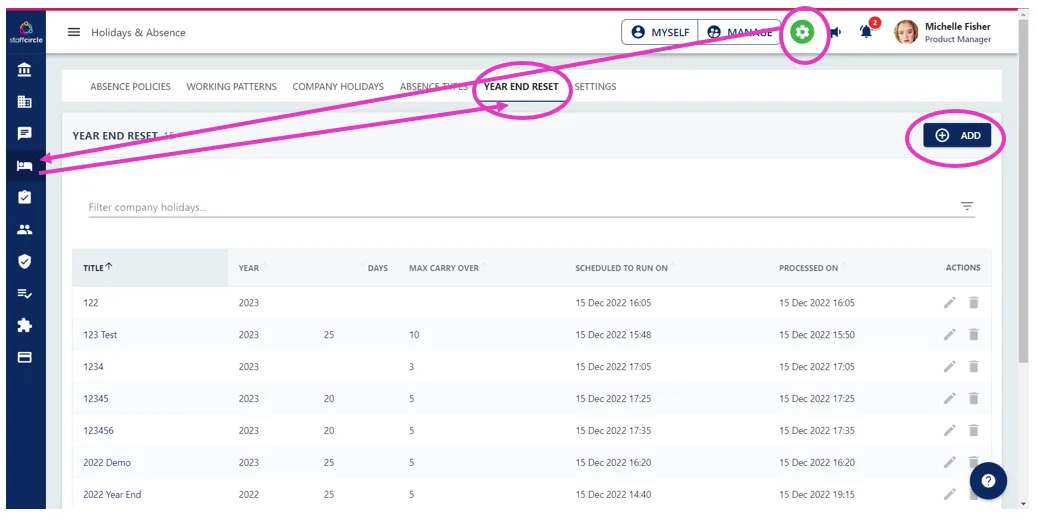Sort by the Processed On column
The width and height of the screenshot is (1038, 520).
808,268
